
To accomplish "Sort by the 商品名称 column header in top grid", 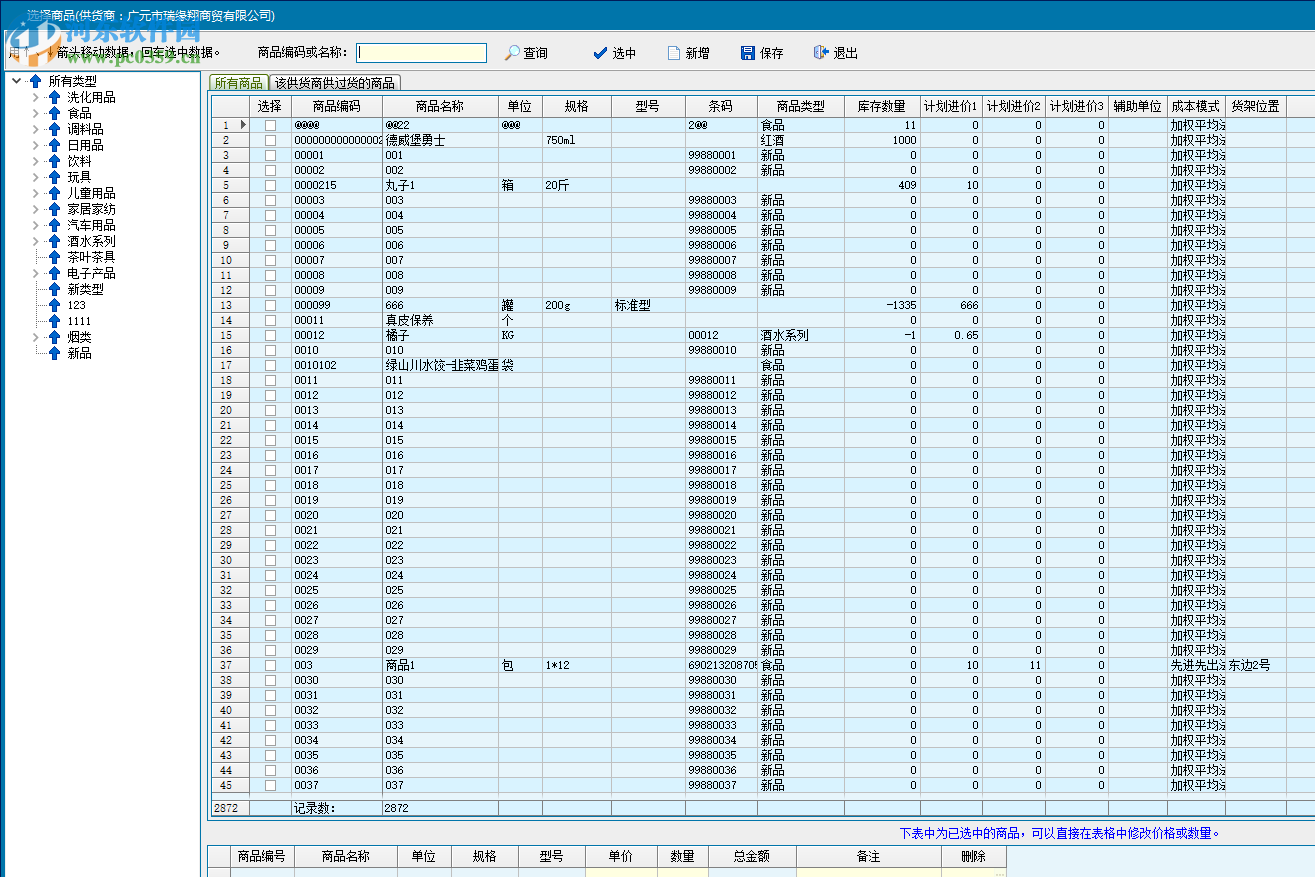I will 440,106.
